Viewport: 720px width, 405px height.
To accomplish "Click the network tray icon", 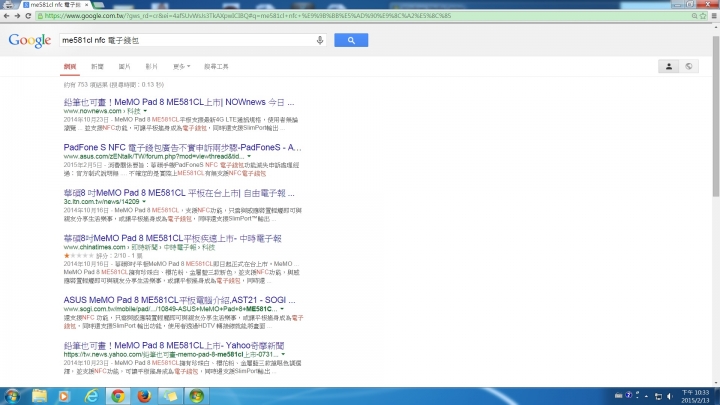I will click(658, 396).
